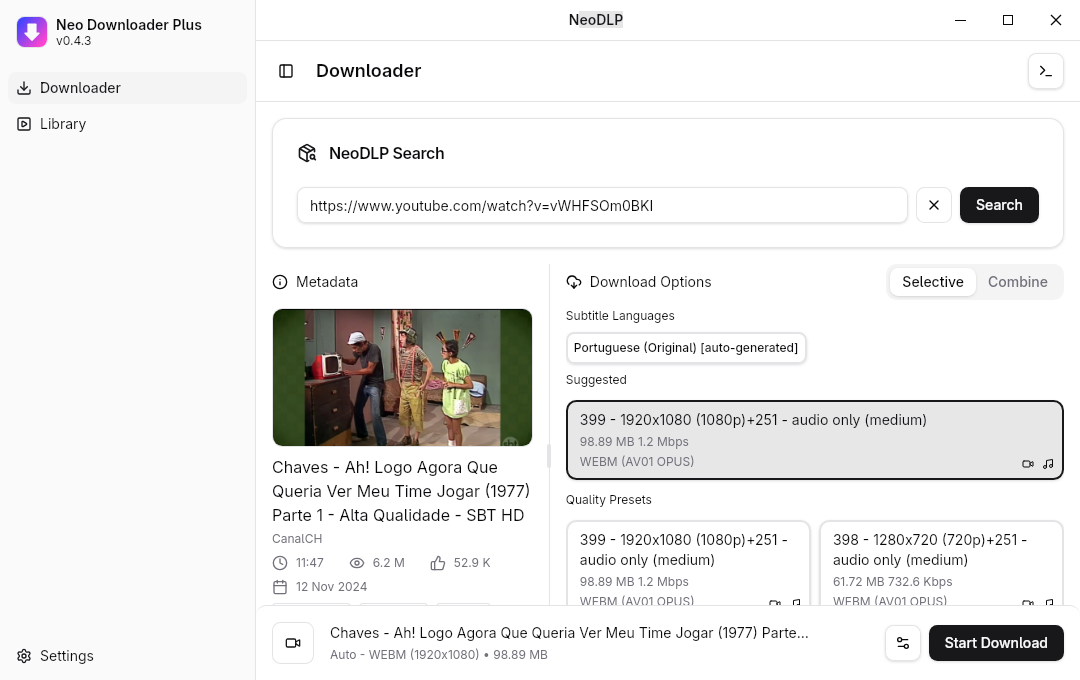Click the Chaves video thumbnail

point(402,377)
